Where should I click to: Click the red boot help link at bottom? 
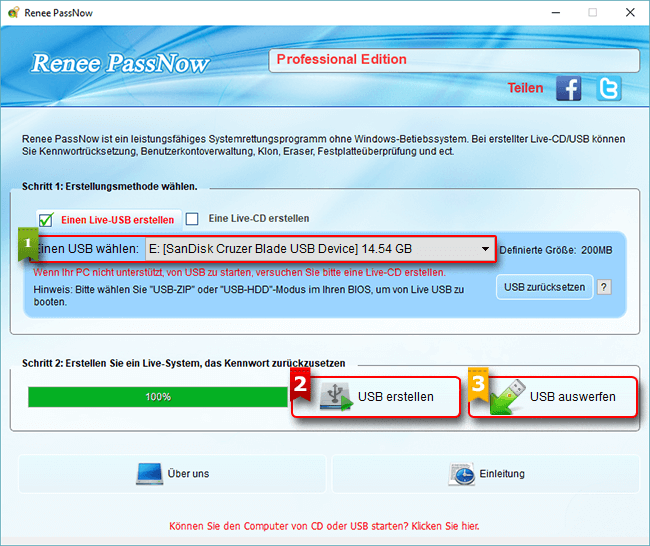click(324, 526)
